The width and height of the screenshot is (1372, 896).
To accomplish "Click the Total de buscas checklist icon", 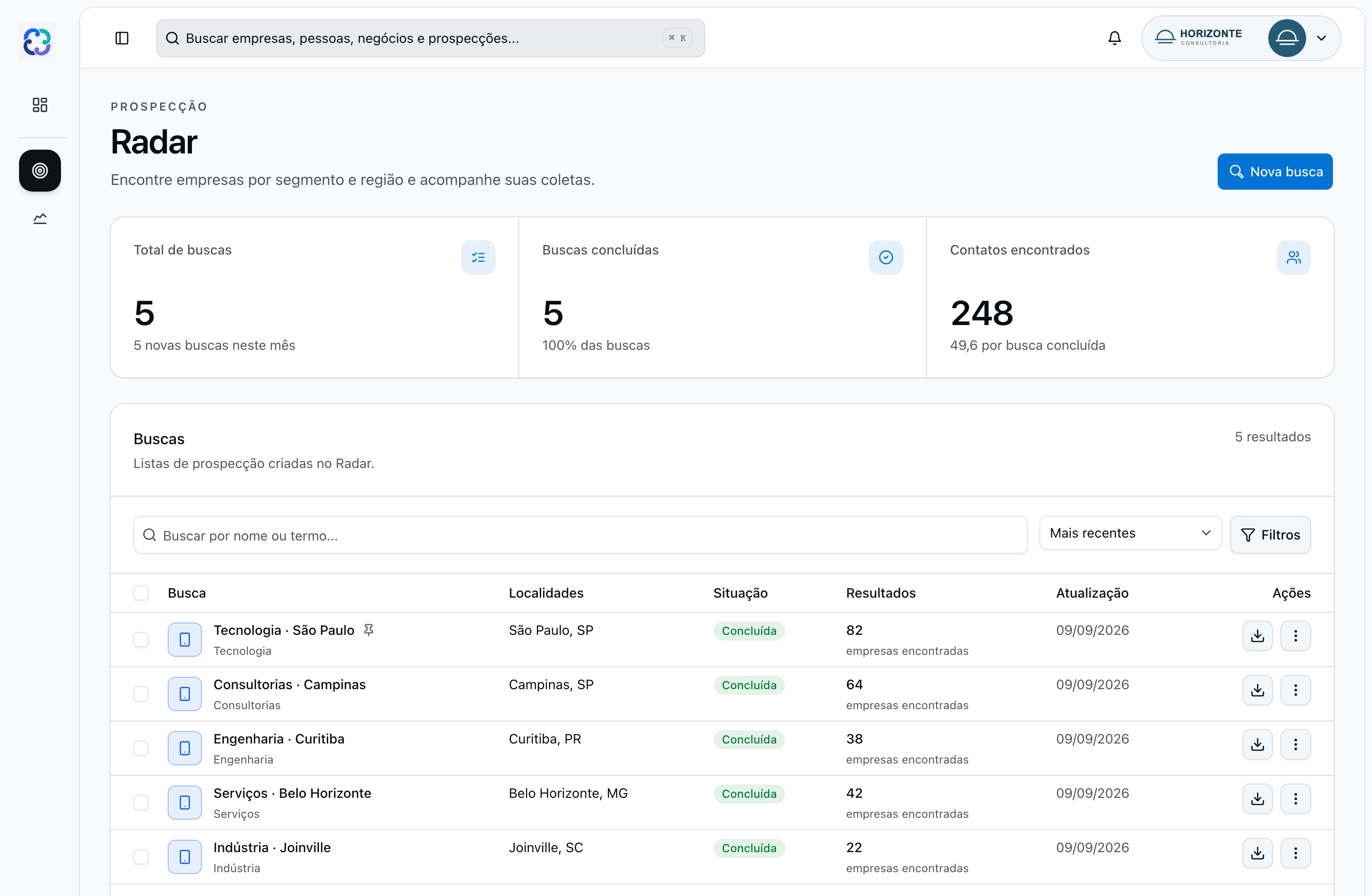I will pyautogui.click(x=478, y=257).
